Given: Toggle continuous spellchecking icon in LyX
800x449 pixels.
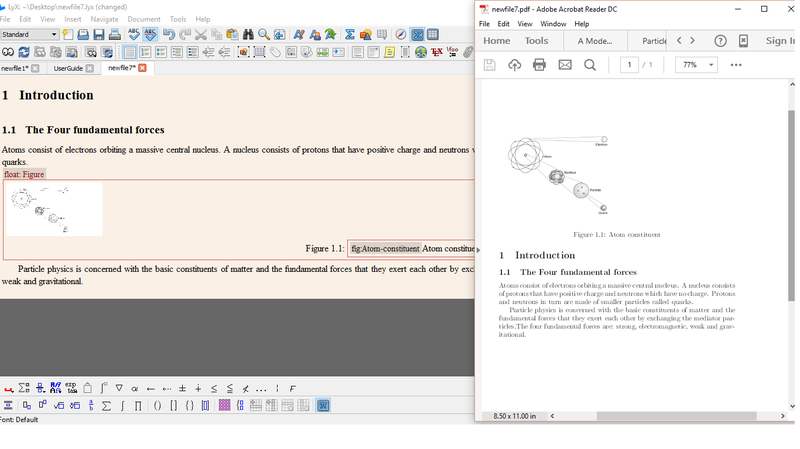Looking at the screenshot, I should tap(150, 34).
